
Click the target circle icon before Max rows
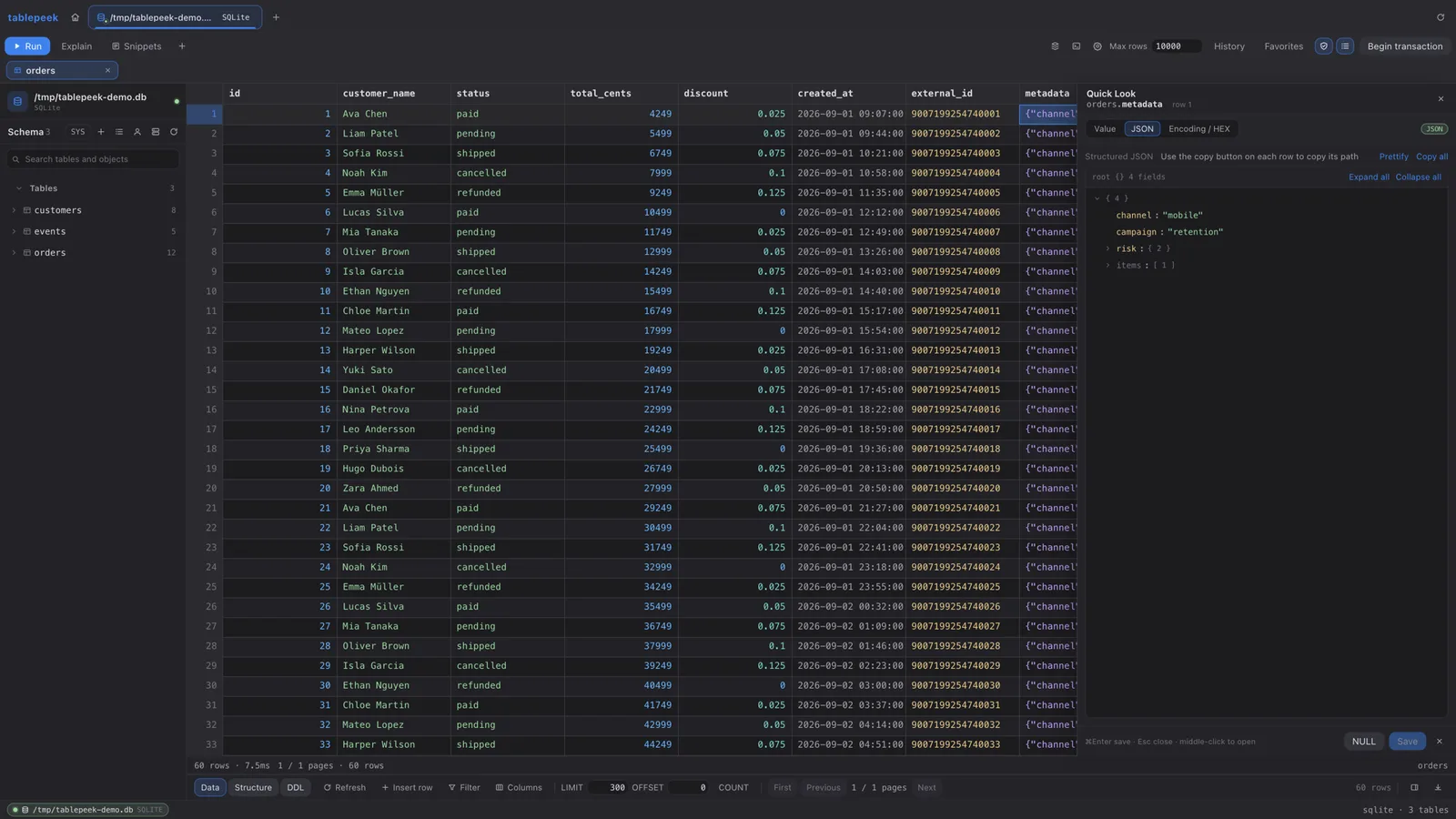(x=1097, y=46)
